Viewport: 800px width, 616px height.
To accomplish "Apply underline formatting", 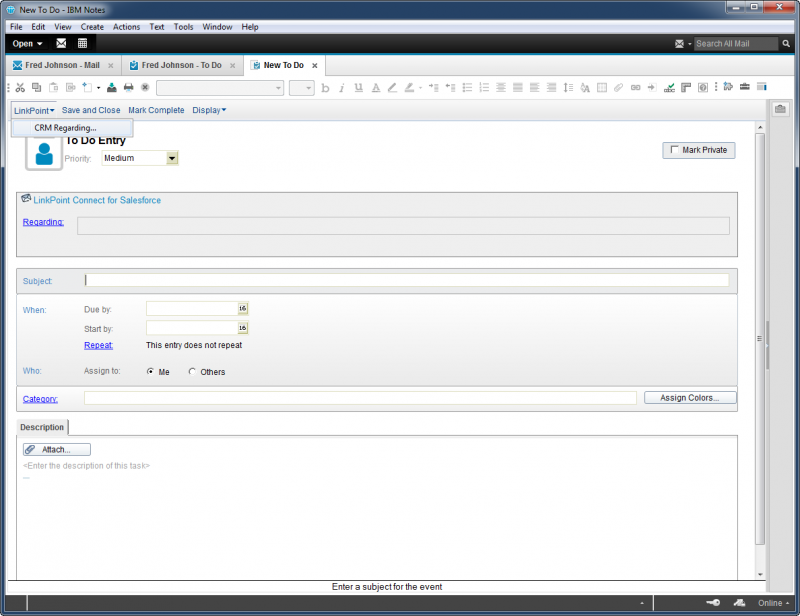I will [359, 88].
